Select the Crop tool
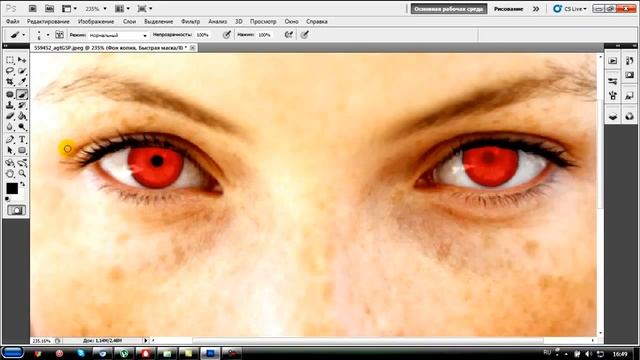This screenshot has width=640, height=360. click(10, 82)
